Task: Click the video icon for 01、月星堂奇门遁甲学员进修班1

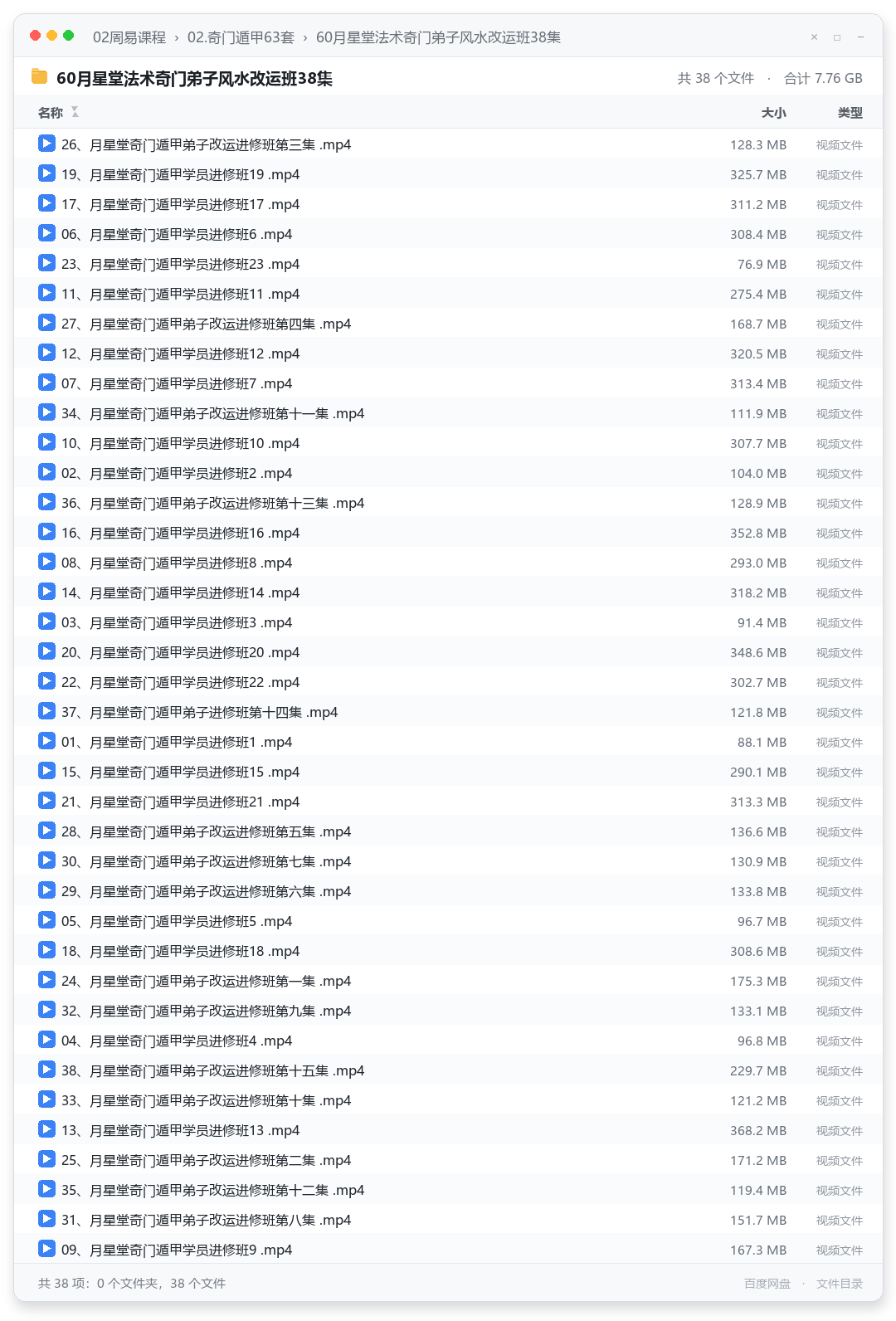Action: [x=46, y=741]
